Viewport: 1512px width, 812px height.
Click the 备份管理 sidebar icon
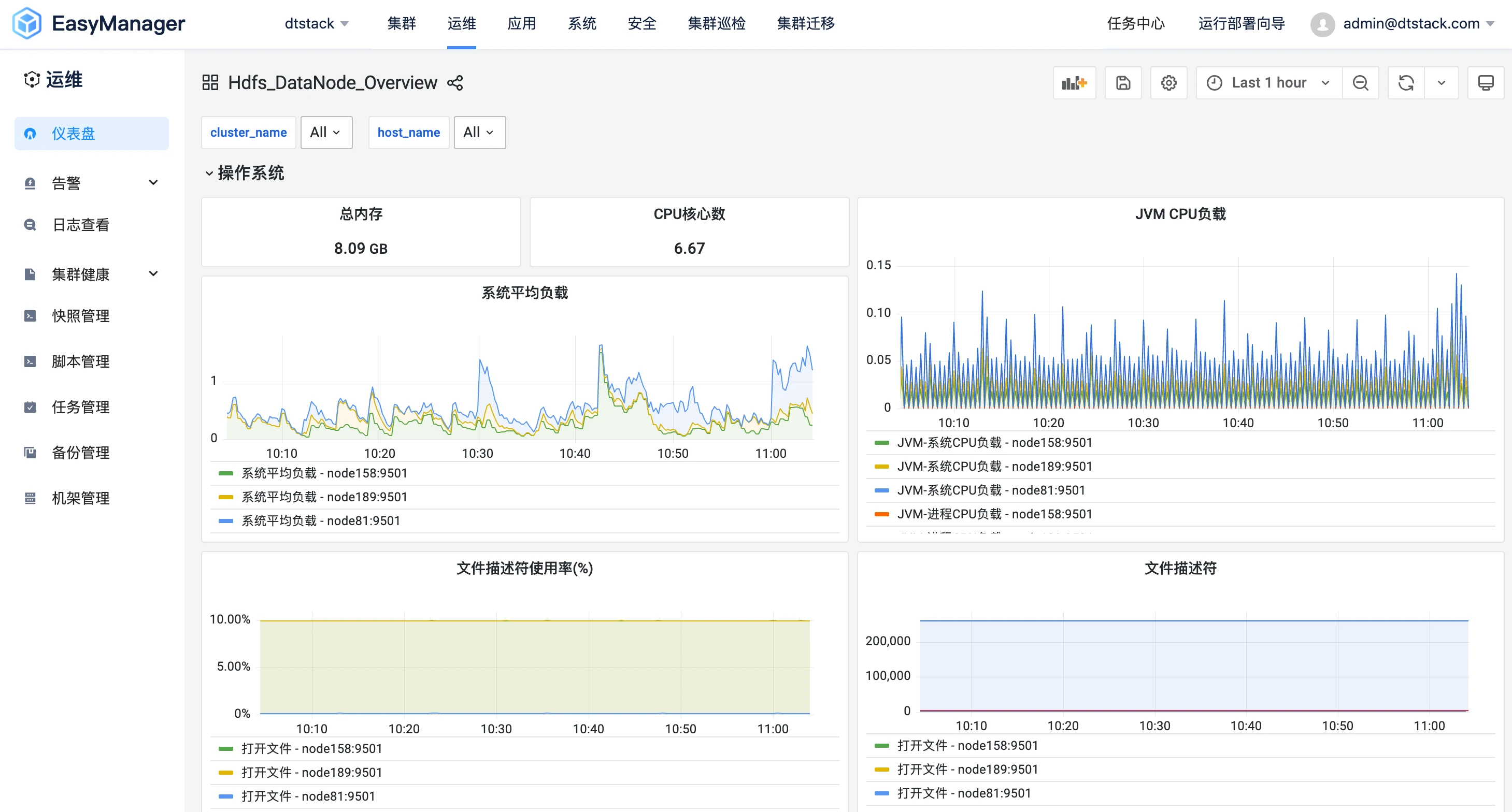(x=30, y=453)
